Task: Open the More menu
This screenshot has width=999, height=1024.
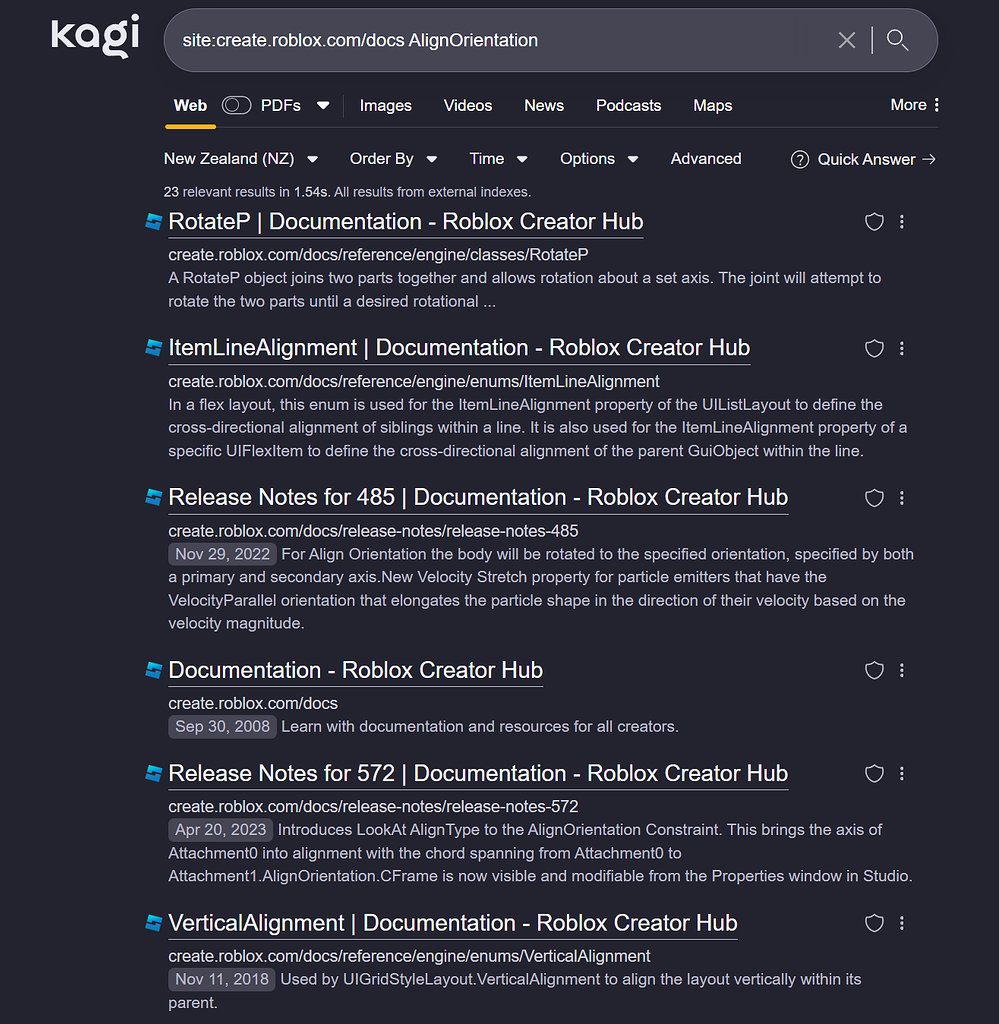Action: point(914,104)
